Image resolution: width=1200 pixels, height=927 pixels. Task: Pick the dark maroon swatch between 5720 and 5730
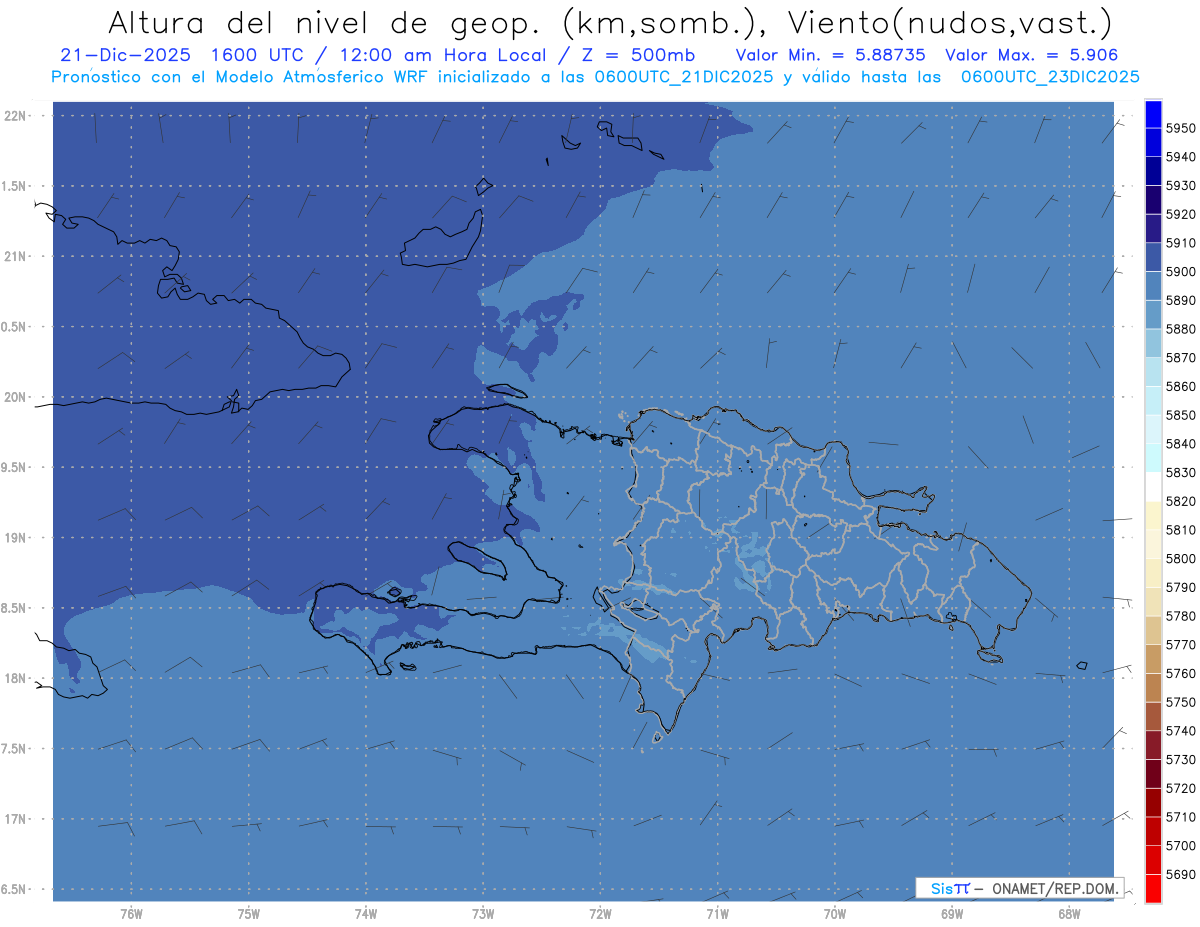pyautogui.click(x=1152, y=773)
